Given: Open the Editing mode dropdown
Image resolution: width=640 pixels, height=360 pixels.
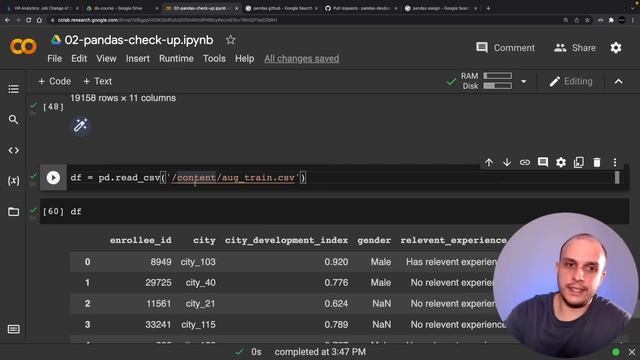Looking at the screenshot, I should [x=571, y=81].
